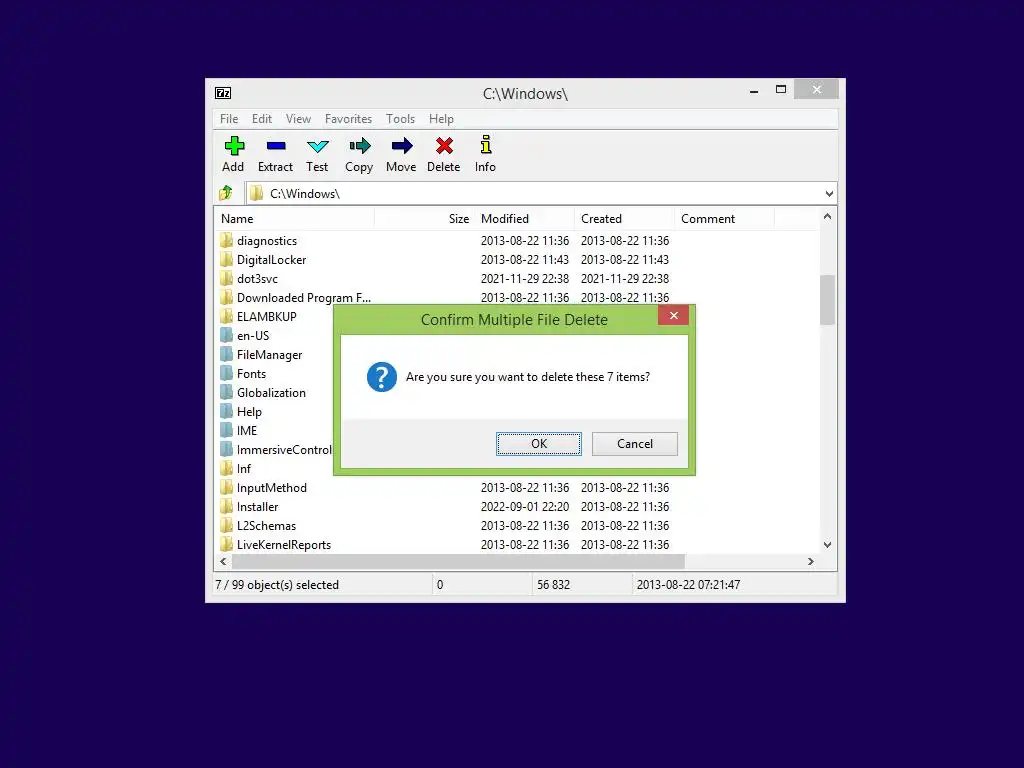Minimize the 7-Zip window

[754, 90]
